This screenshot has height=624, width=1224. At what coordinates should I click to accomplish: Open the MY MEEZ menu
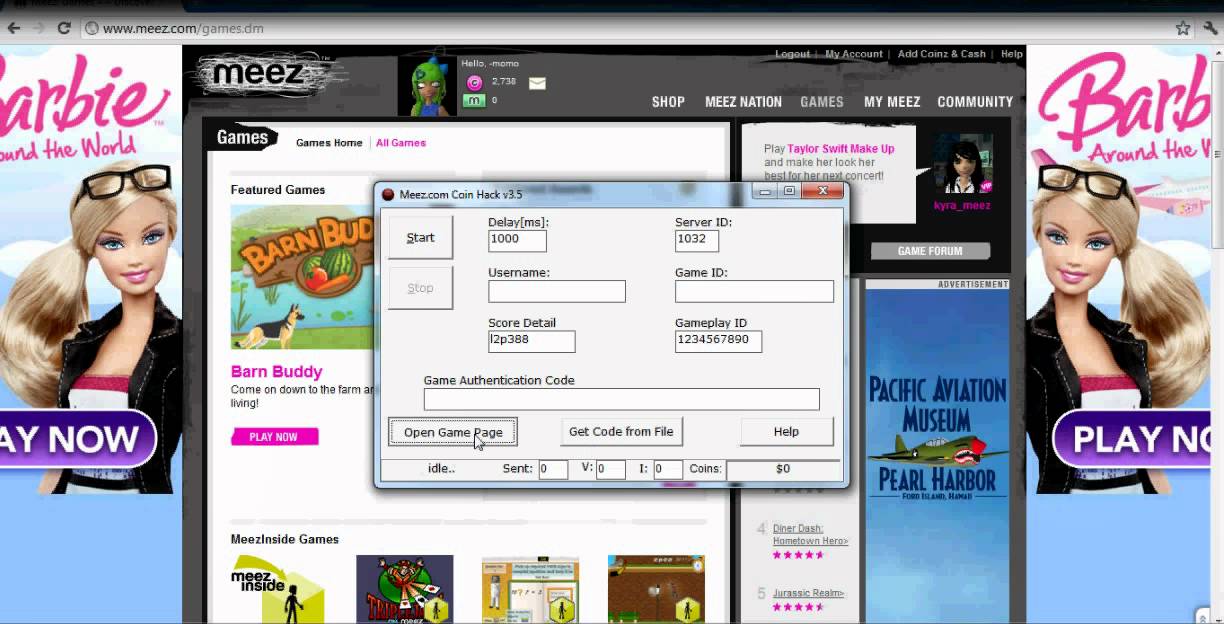[892, 102]
